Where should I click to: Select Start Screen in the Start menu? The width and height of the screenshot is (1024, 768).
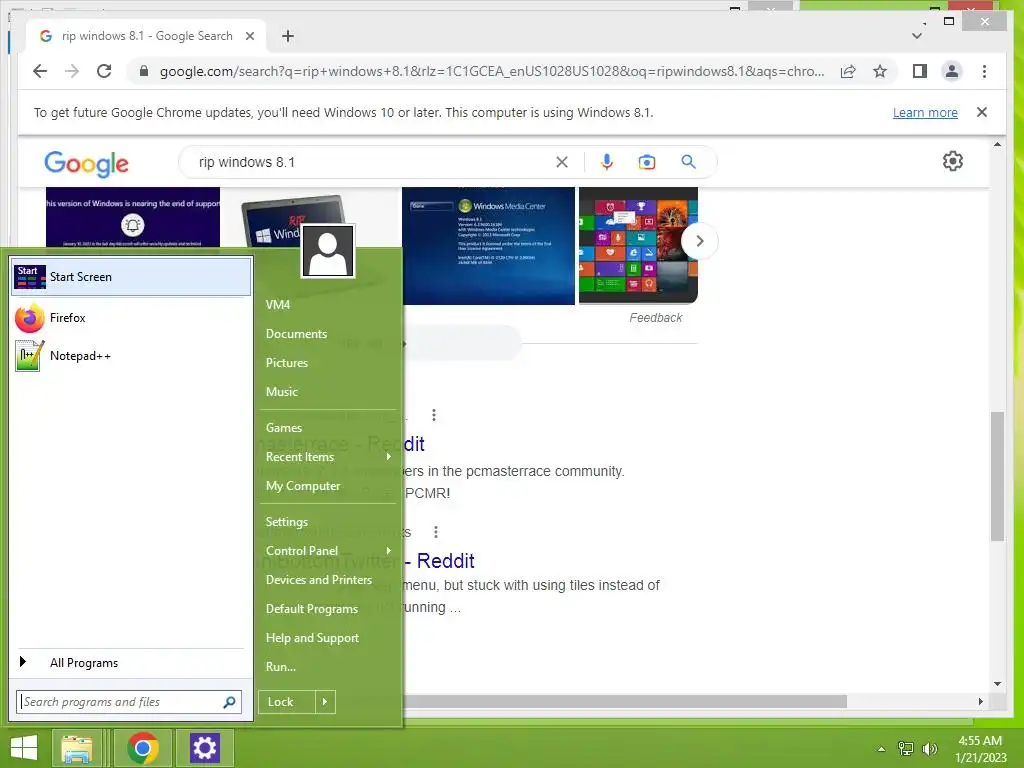point(131,277)
